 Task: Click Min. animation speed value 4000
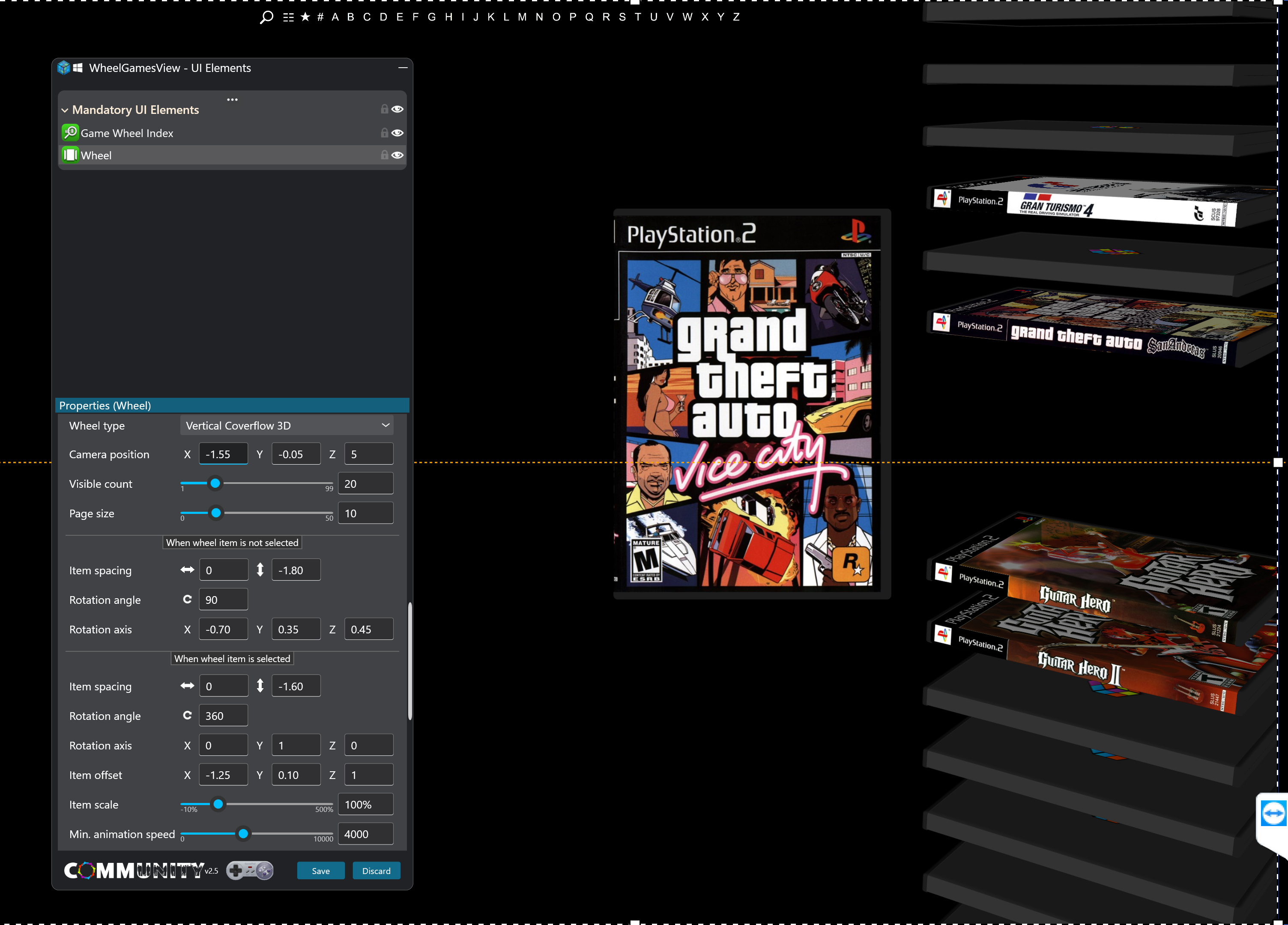click(x=365, y=834)
